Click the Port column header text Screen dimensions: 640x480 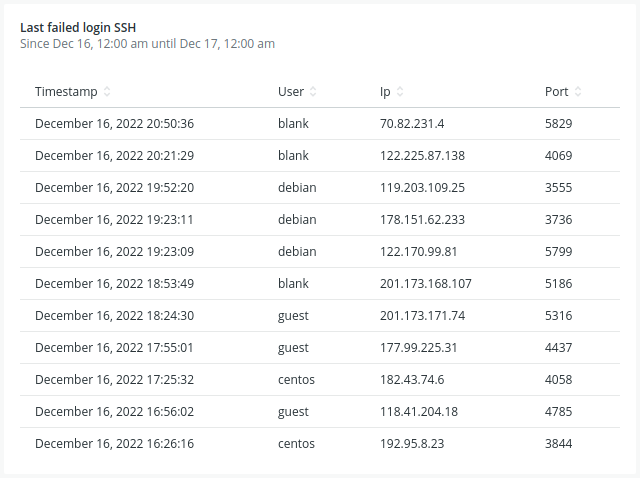pyautogui.click(x=556, y=91)
